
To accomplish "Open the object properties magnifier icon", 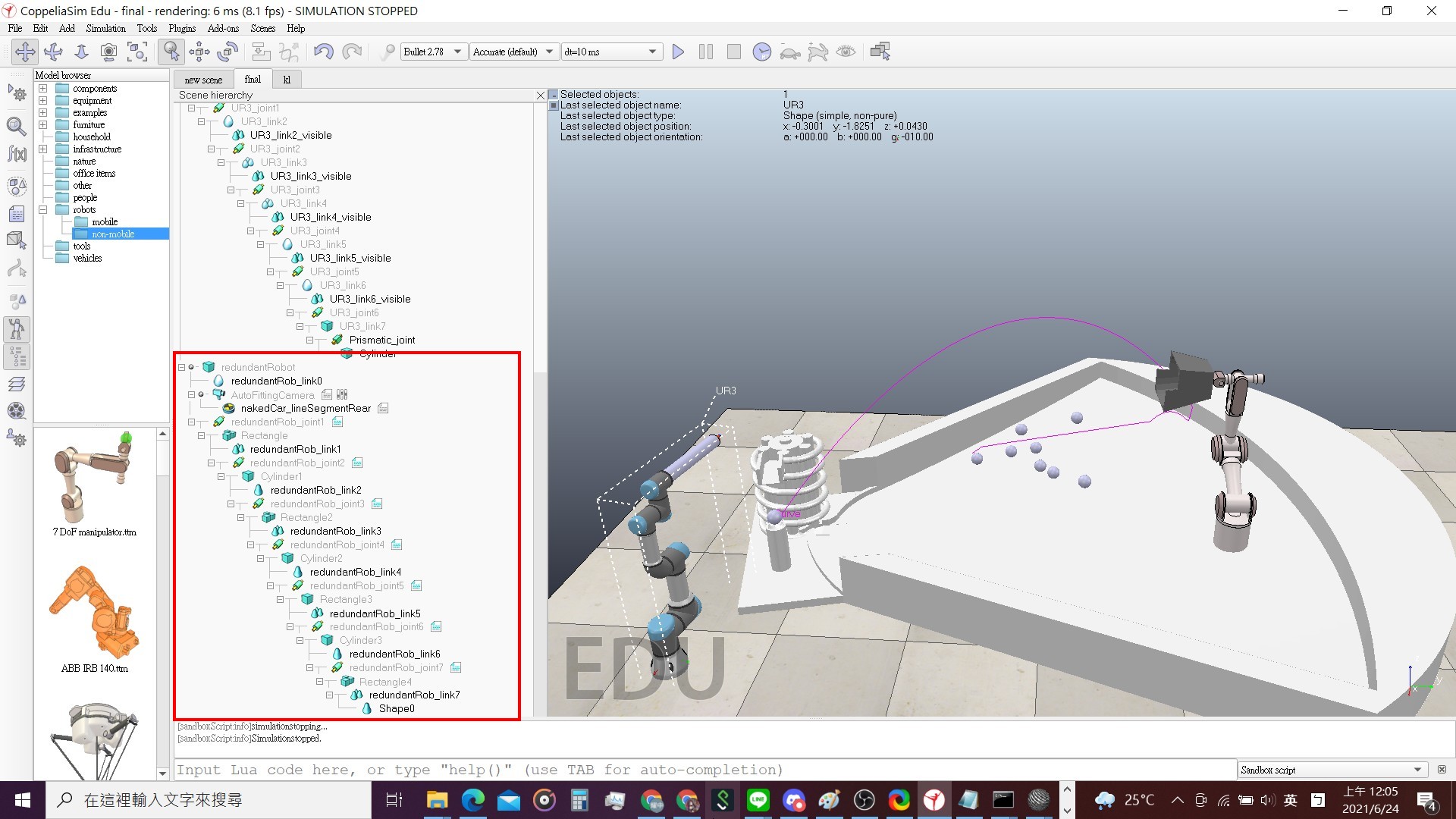I will 17,126.
